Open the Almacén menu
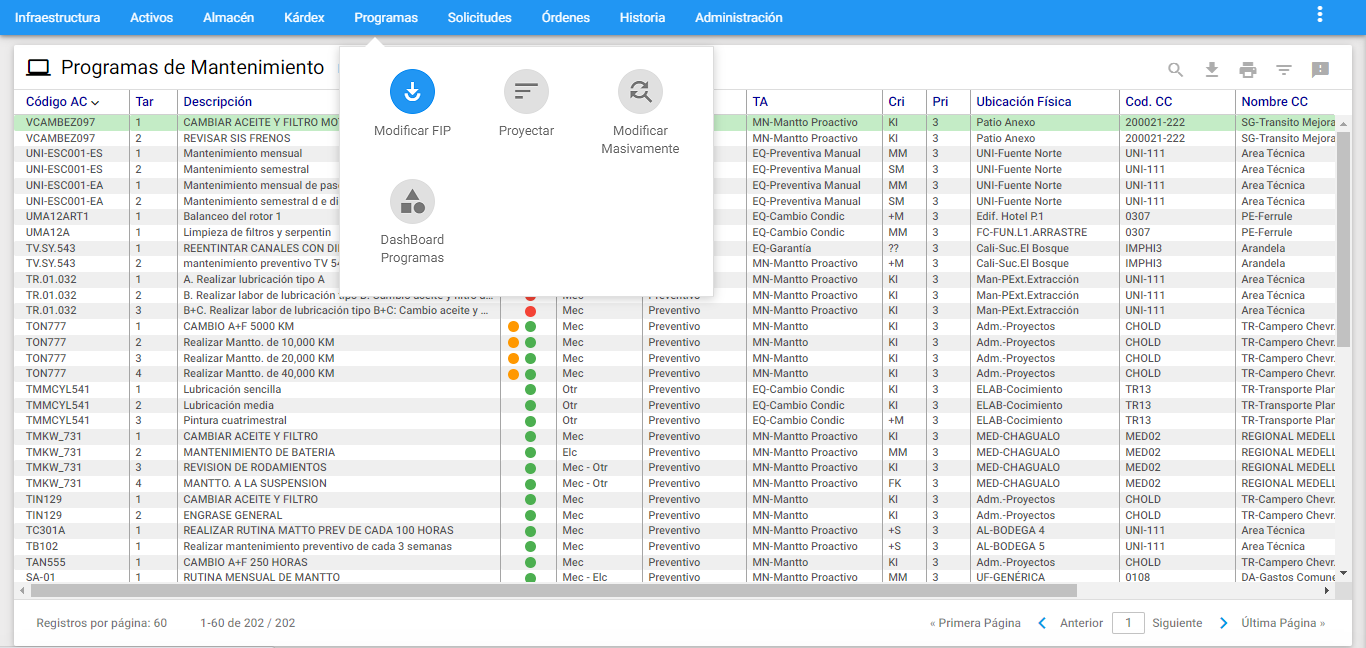This screenshot has height=648, width=1366. point(228,18)
